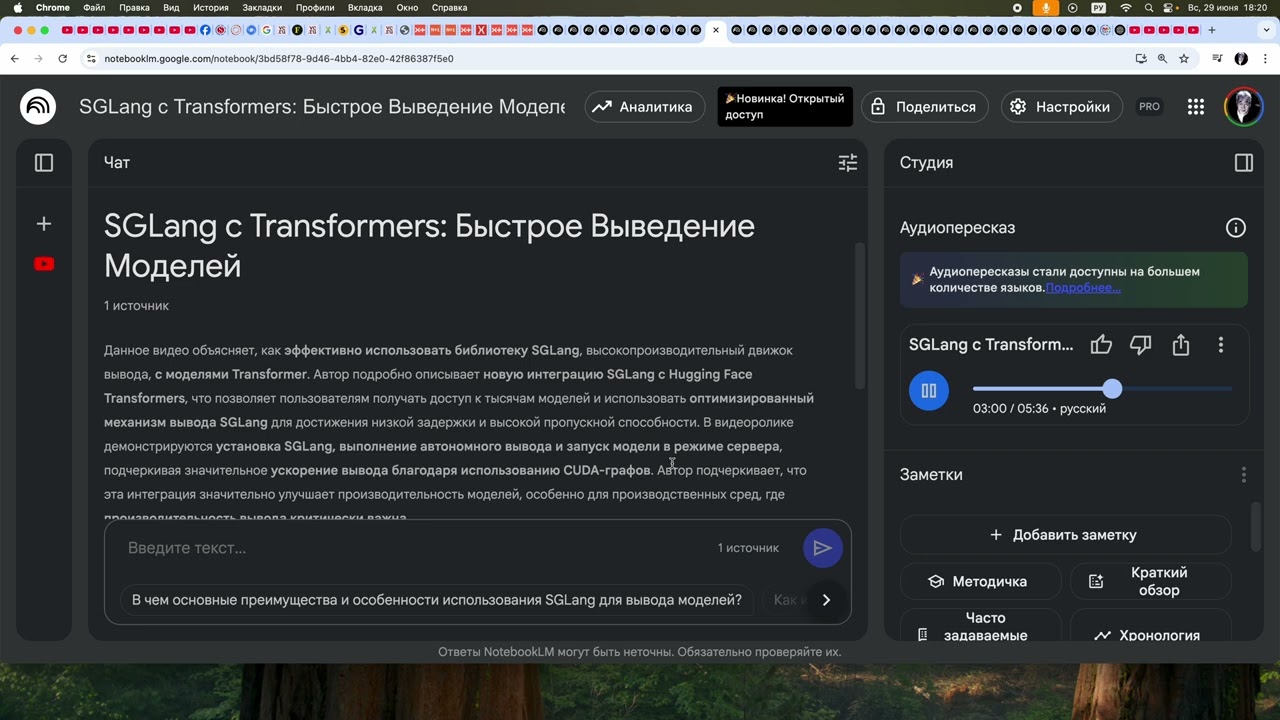The height and width of the screenshot is (720, 1280).
Task: Click the address bar URL
Action: (279, 59)
